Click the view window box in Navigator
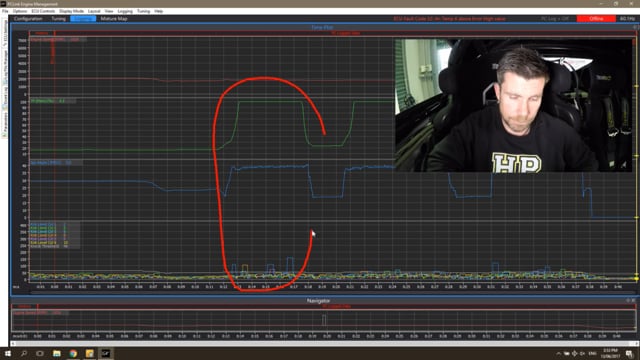Screen dimensions: 640x360 pyautogui.click(x=324, y=320)
